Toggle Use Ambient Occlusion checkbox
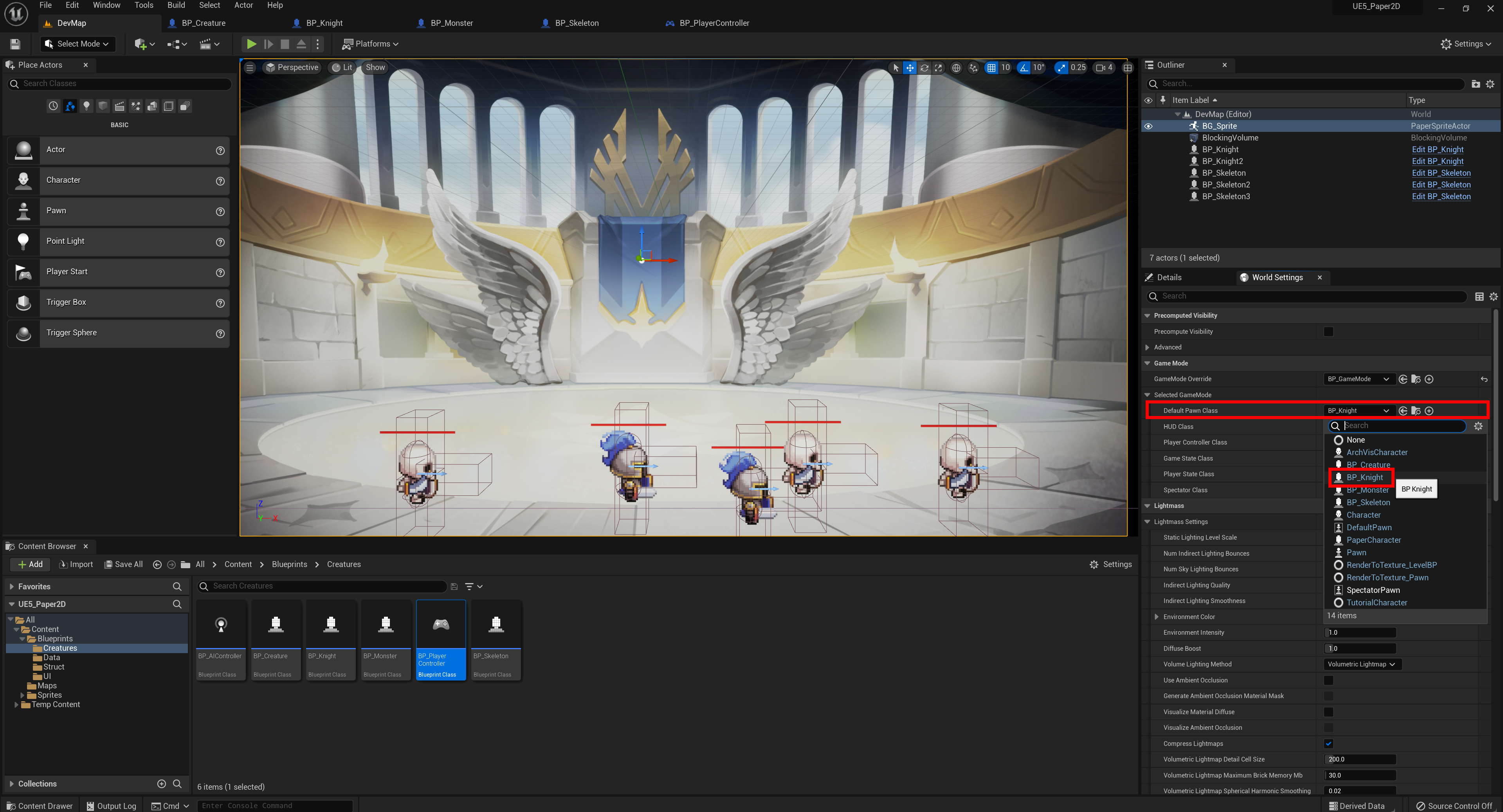 (1328, 680)
